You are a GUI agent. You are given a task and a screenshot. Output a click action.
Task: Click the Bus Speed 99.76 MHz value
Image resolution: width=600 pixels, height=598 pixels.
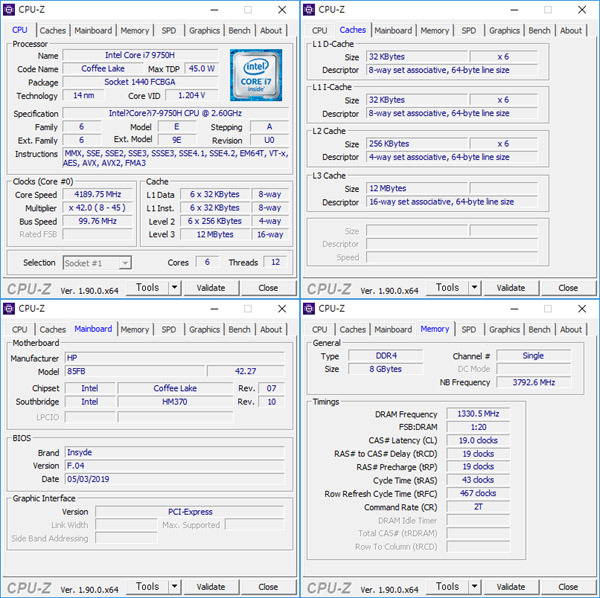point(98,221)
